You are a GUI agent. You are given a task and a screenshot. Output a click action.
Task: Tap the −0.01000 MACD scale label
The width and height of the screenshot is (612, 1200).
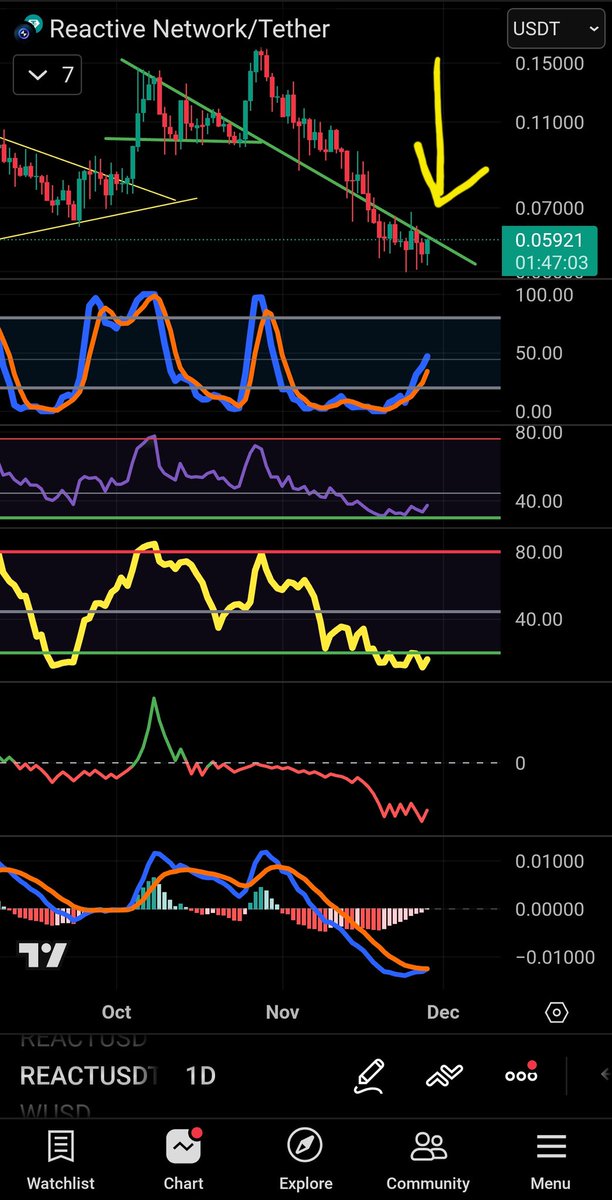[x=555, y=957]
